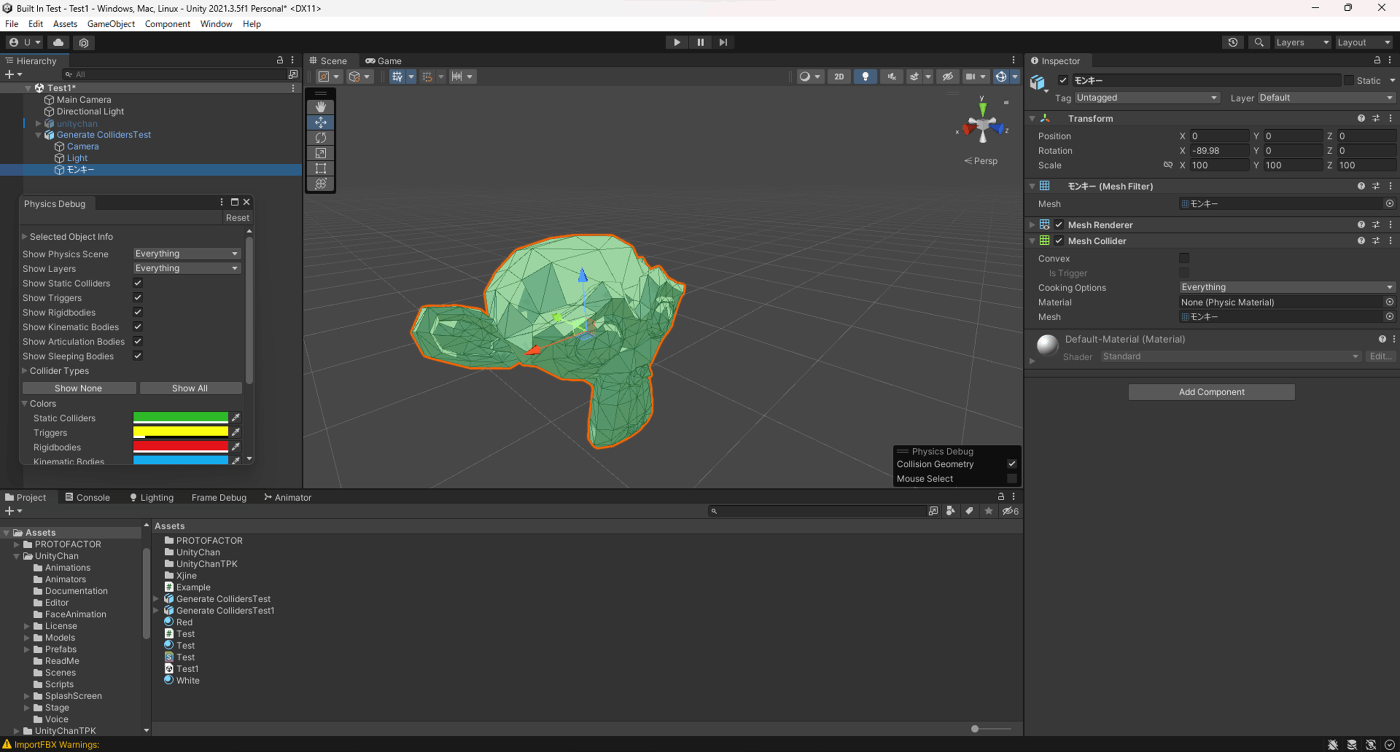The width and height of the screenshot is (1400, 752).
Task: Open the Mesh Renderer more options menu
Action: click(1390, 225)
